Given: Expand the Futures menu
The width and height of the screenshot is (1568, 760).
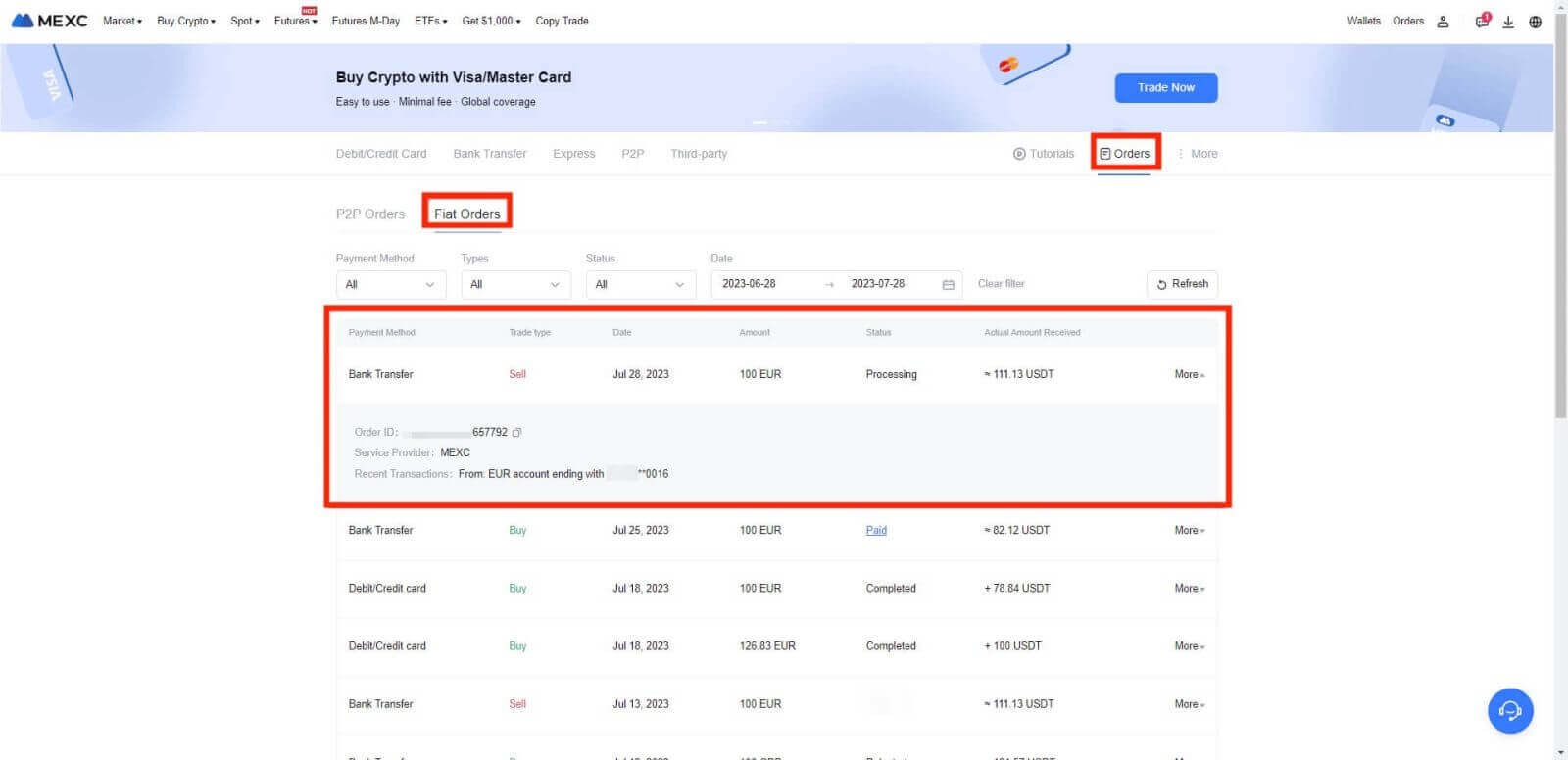Looking at the screenshot, I should coord(296,21).
